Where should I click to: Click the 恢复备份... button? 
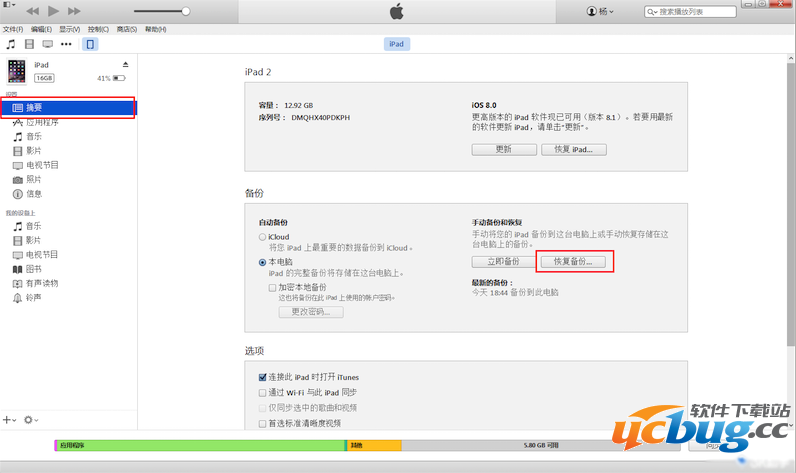pyautogui.click(x=573, y=262)
